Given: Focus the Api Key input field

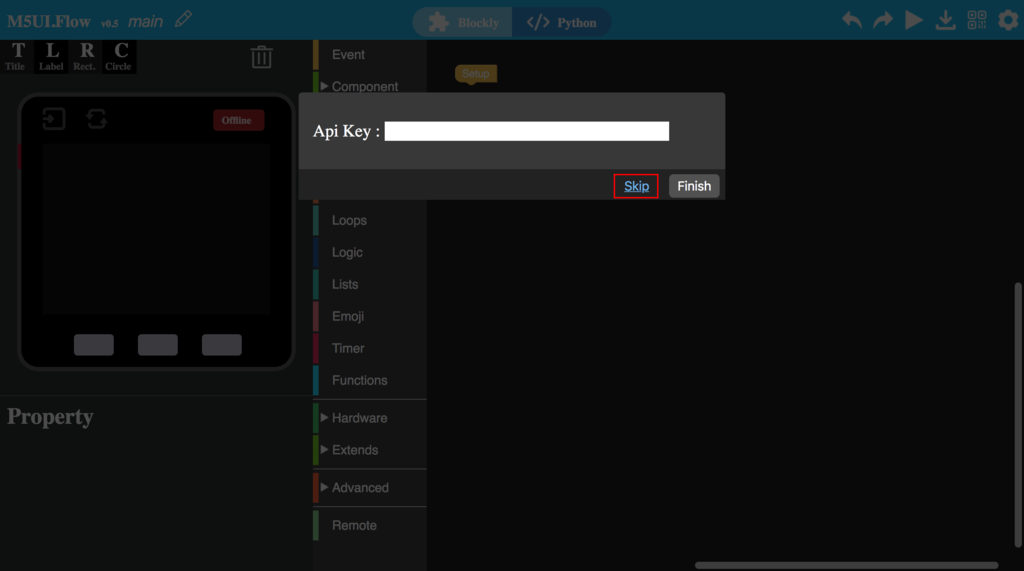Looking at the screenshot, I should point(526,131).
